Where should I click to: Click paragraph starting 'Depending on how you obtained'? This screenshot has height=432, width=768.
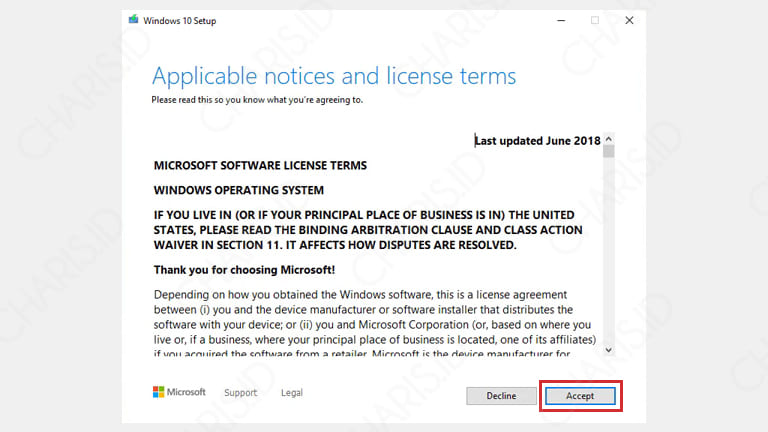pos(375,324)
